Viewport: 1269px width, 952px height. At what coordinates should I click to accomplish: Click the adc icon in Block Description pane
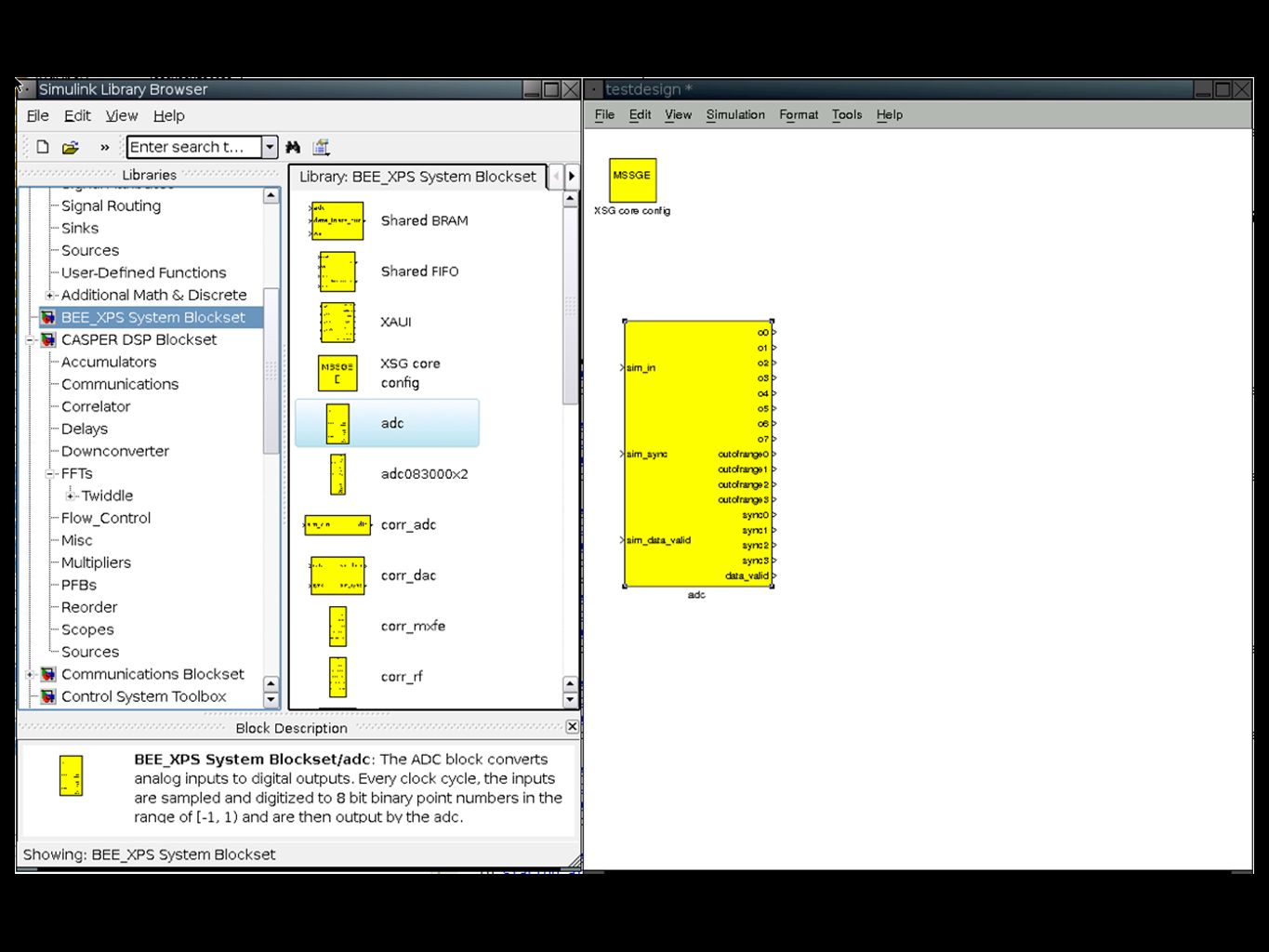(71, 775)
